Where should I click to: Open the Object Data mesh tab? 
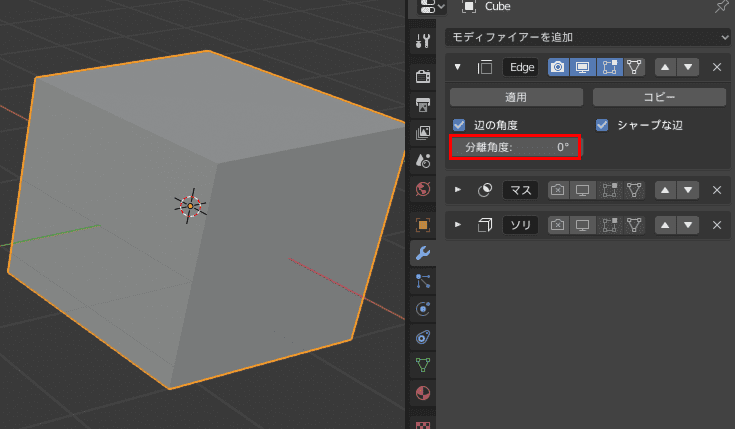click(423, 365)
